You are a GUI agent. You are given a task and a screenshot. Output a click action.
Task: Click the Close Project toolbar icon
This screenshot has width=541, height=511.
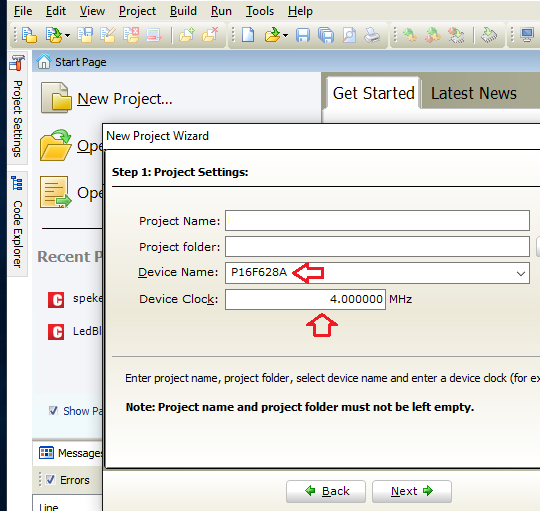pyautogui.click(x=131, y=35)
